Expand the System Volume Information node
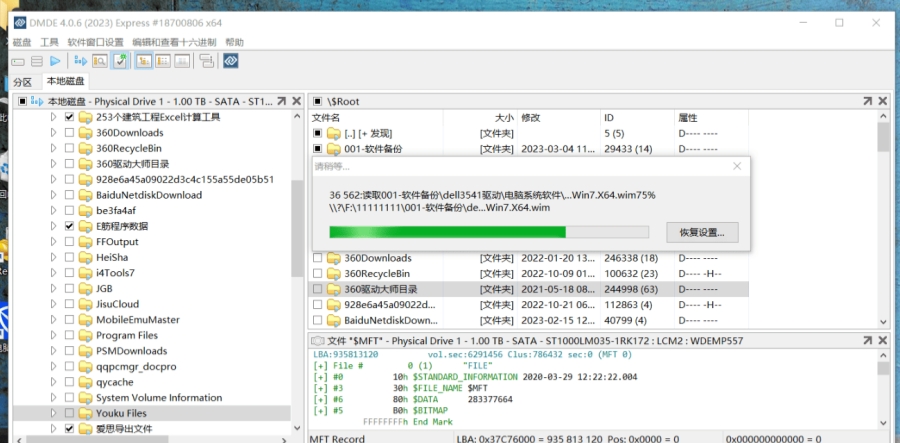The image size is (900, 443). [x=53, y=398]
